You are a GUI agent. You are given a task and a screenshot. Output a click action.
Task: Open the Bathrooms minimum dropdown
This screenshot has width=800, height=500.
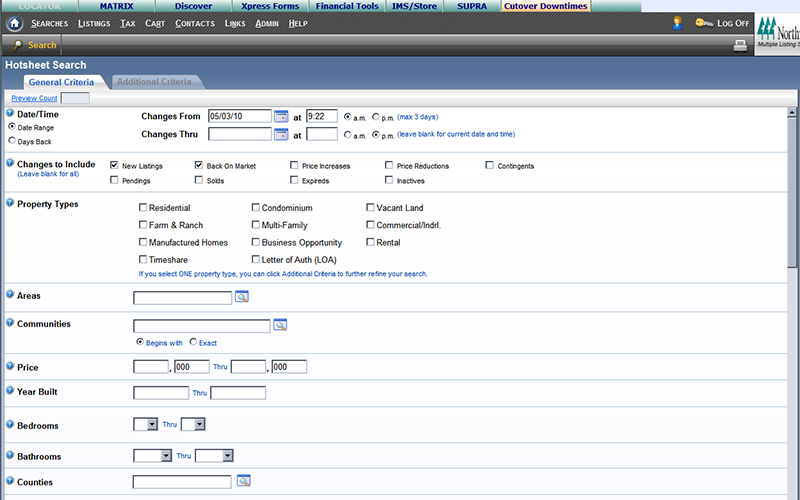pyautogui.click(x=166, y=456)
